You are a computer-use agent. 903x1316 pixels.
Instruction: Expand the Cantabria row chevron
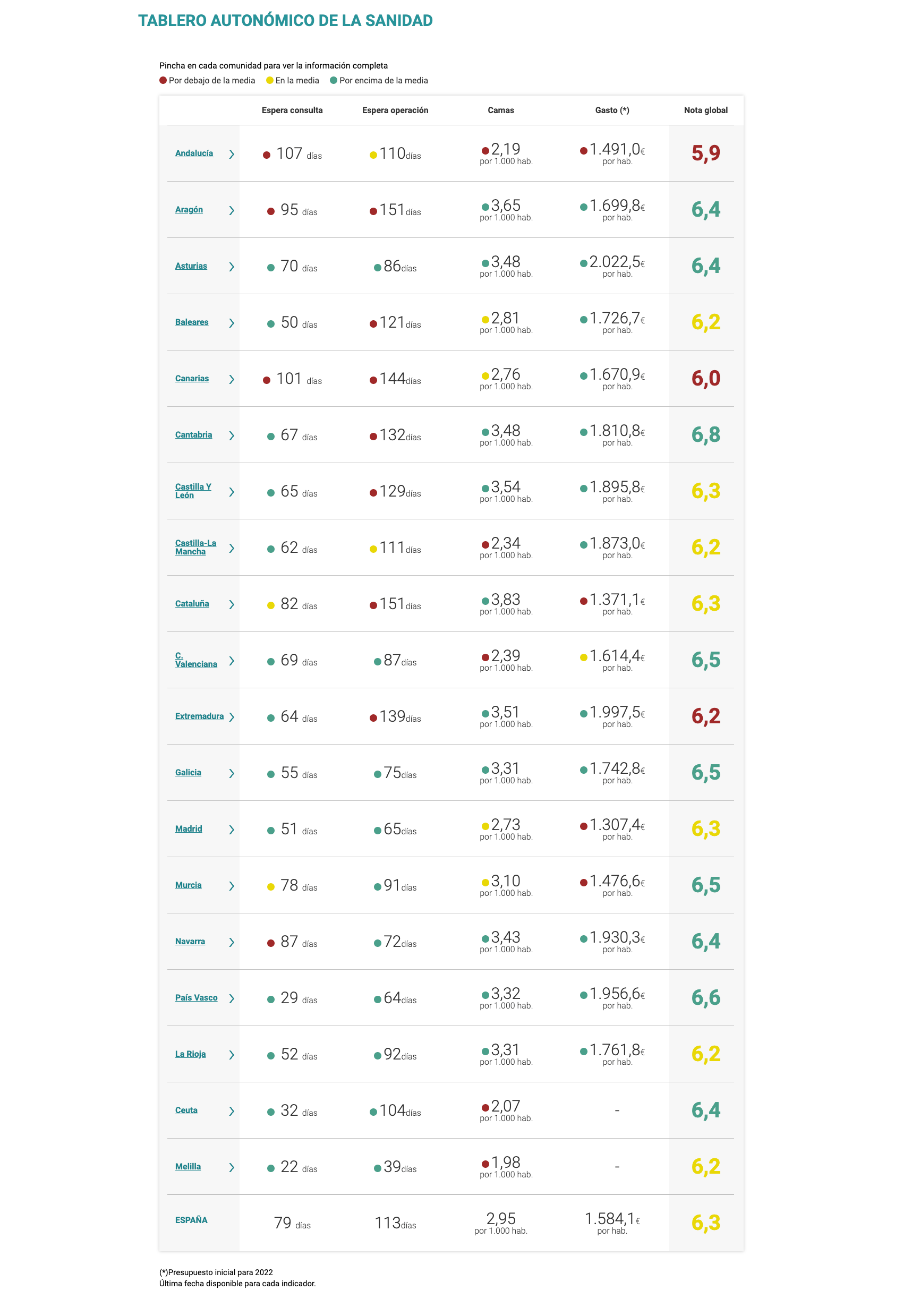coord(232,435)
